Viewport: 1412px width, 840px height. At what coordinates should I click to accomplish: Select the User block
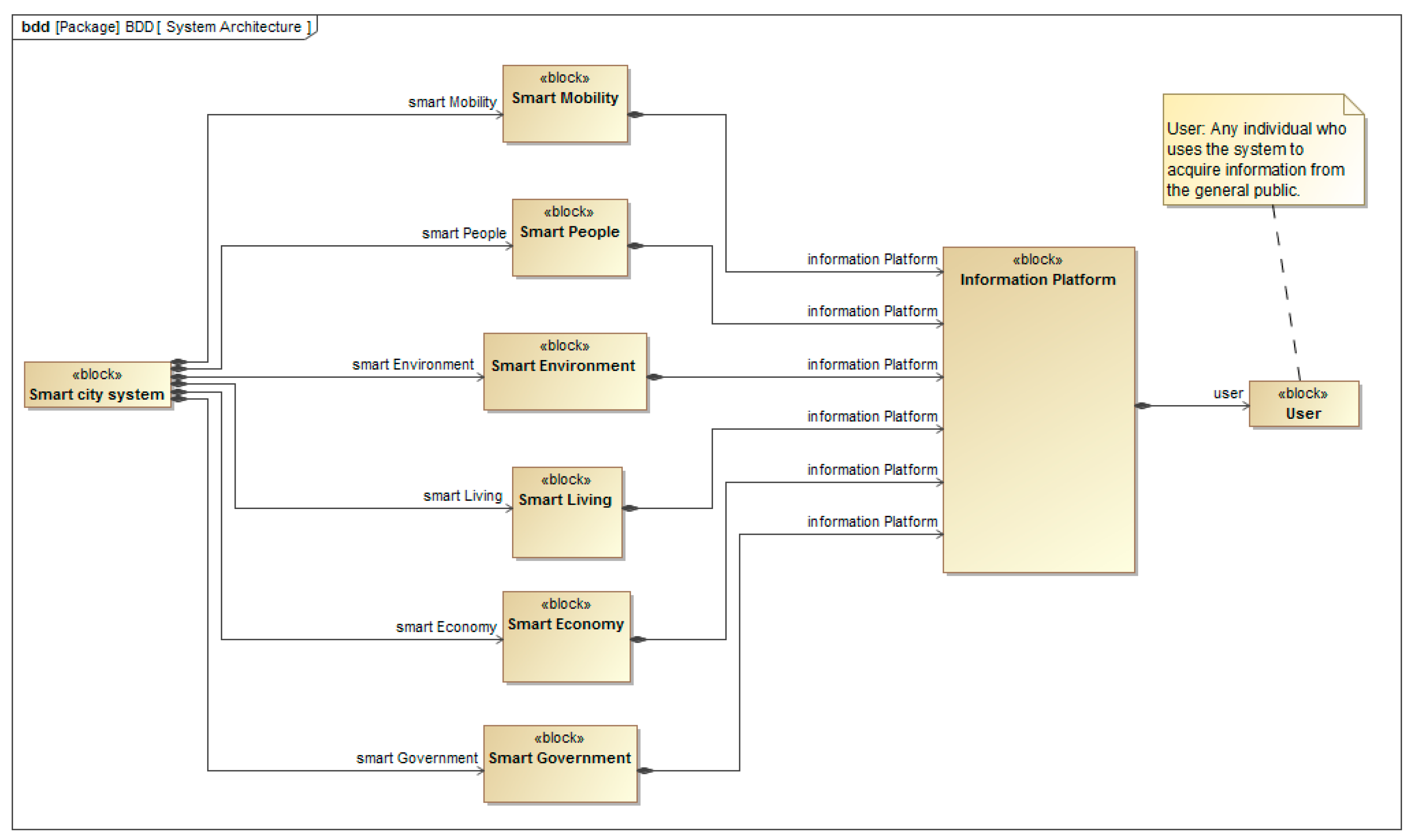[1303, 403]
